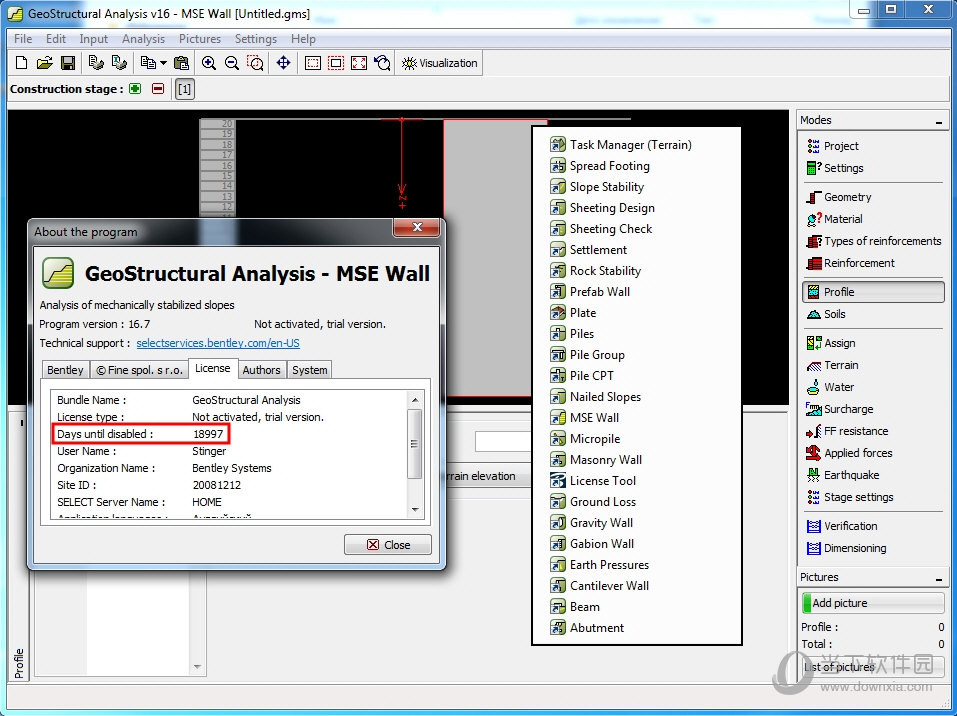The height and width of the screenshot is (716, 957).
Task: Open Settings mode in Modes panel
Action: pos(835,168)
